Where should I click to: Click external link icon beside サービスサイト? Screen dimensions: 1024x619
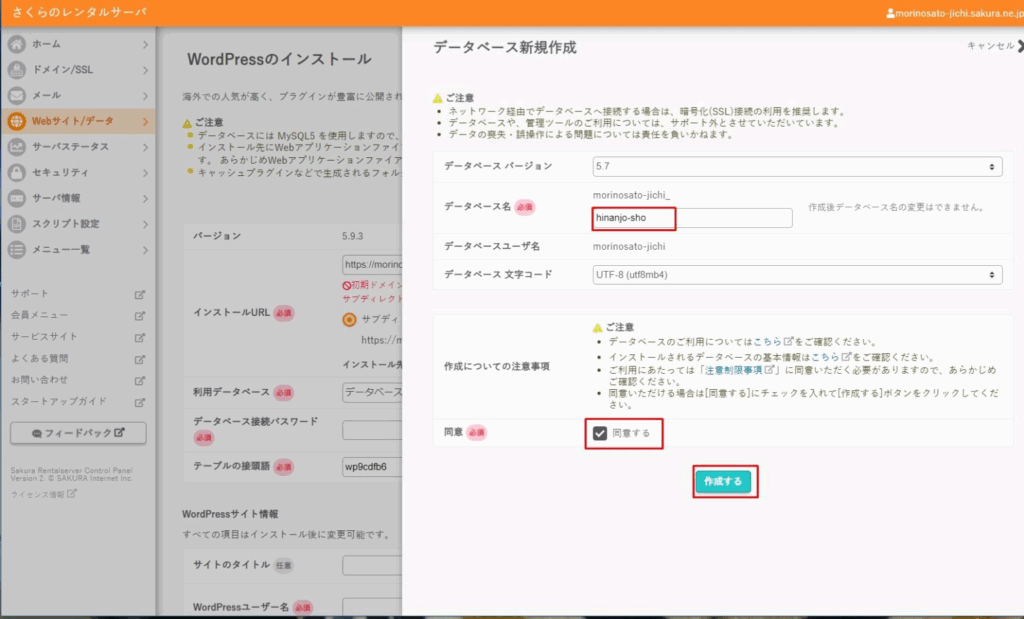140,338
